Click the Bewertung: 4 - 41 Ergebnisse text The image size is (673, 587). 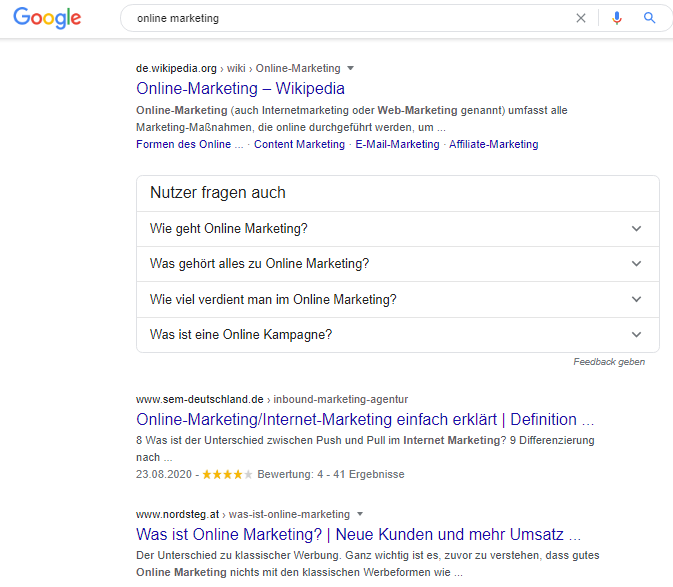click(330, 474)
